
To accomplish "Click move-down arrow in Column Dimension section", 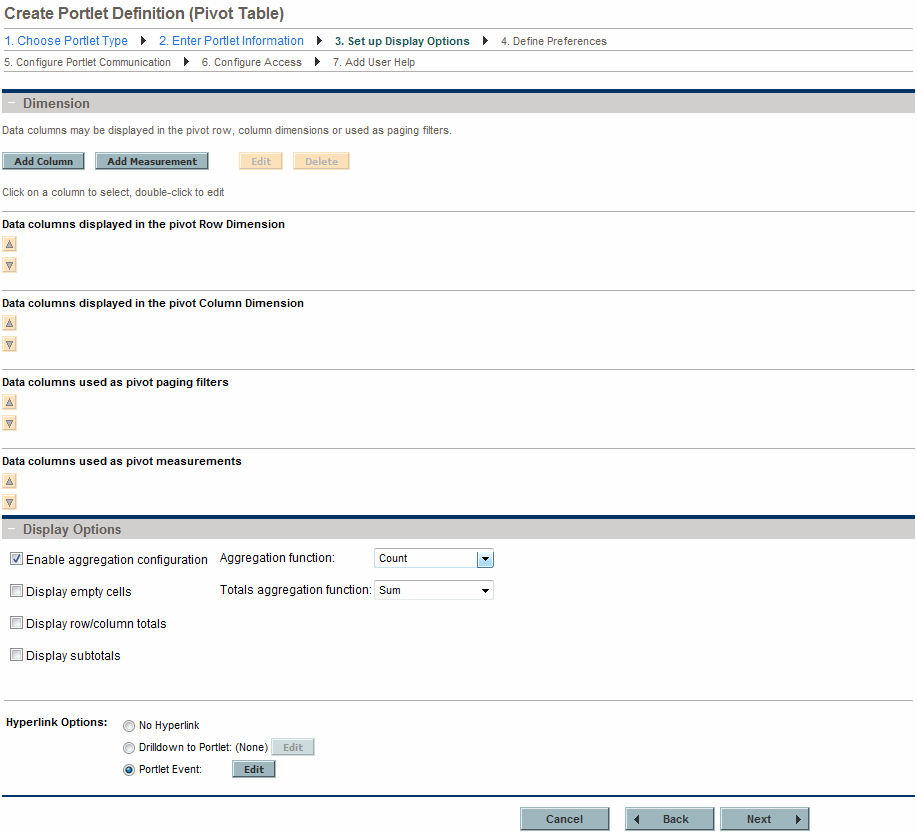I will click(x=9, y=345).
